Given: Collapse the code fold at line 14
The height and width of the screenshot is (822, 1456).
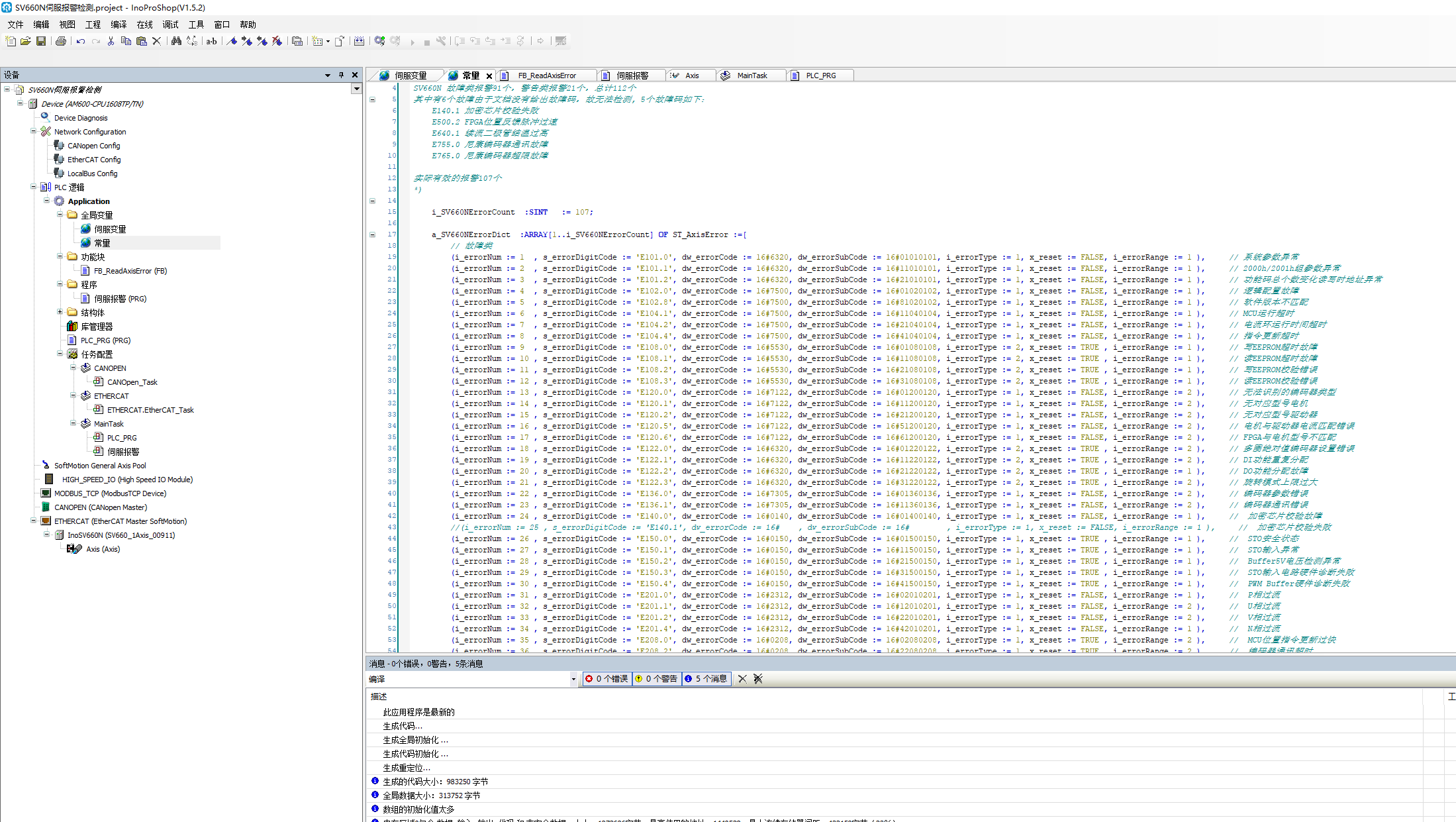Looking at the screenshot, I should point(372,201).
